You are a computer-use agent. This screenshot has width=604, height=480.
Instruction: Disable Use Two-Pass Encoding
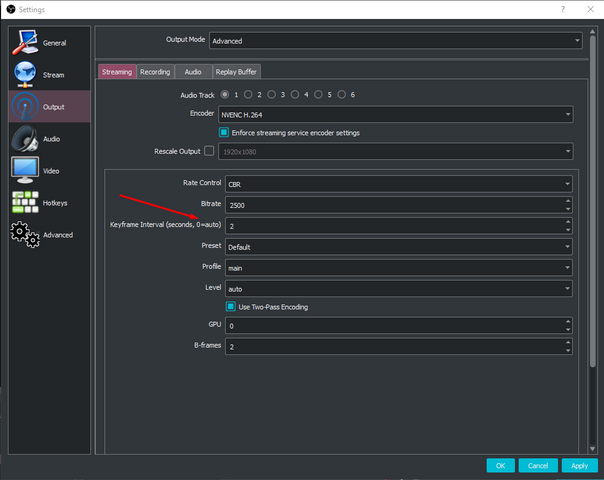[230, 307]
